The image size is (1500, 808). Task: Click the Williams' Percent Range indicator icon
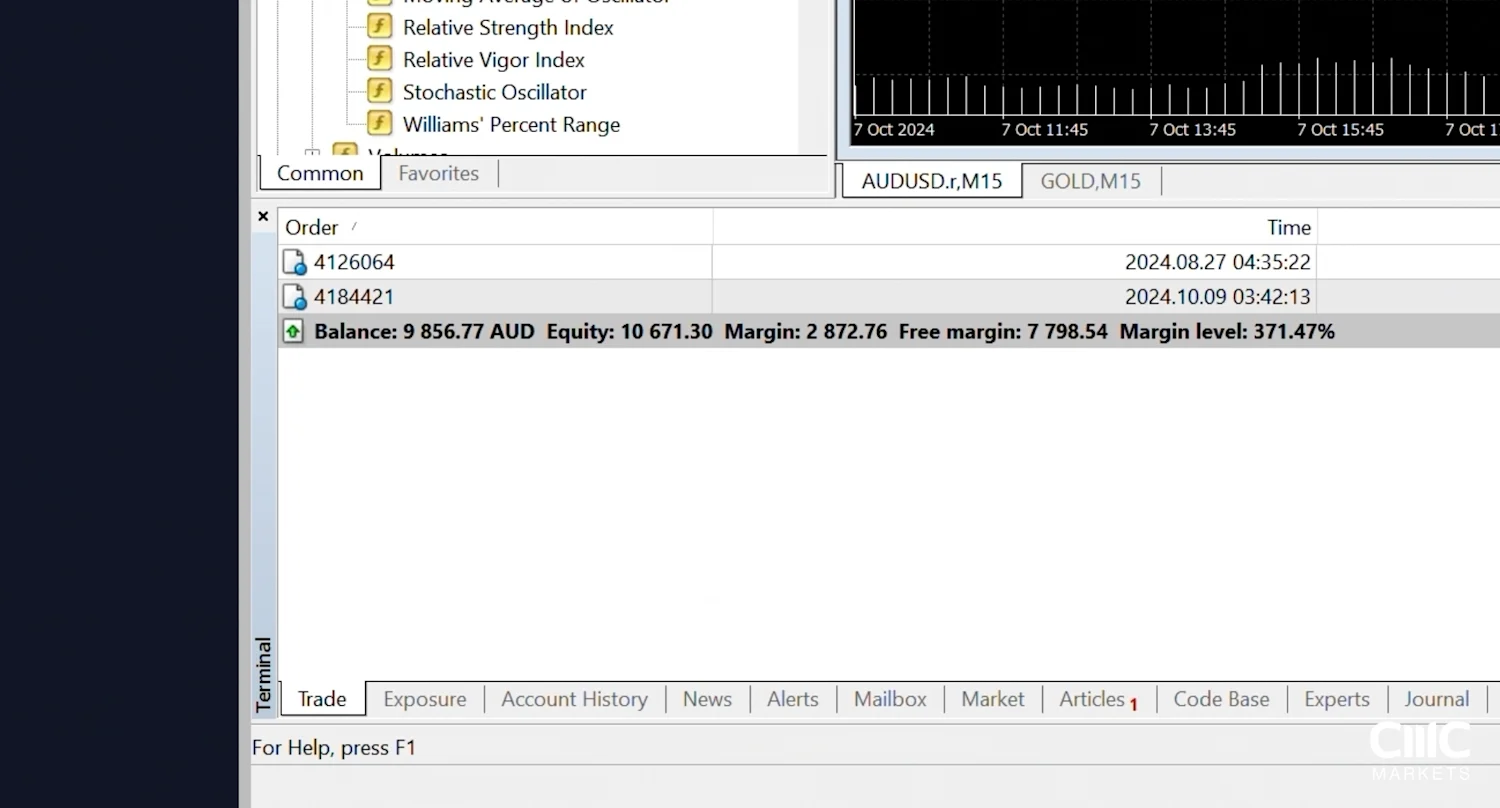point(378,122)
